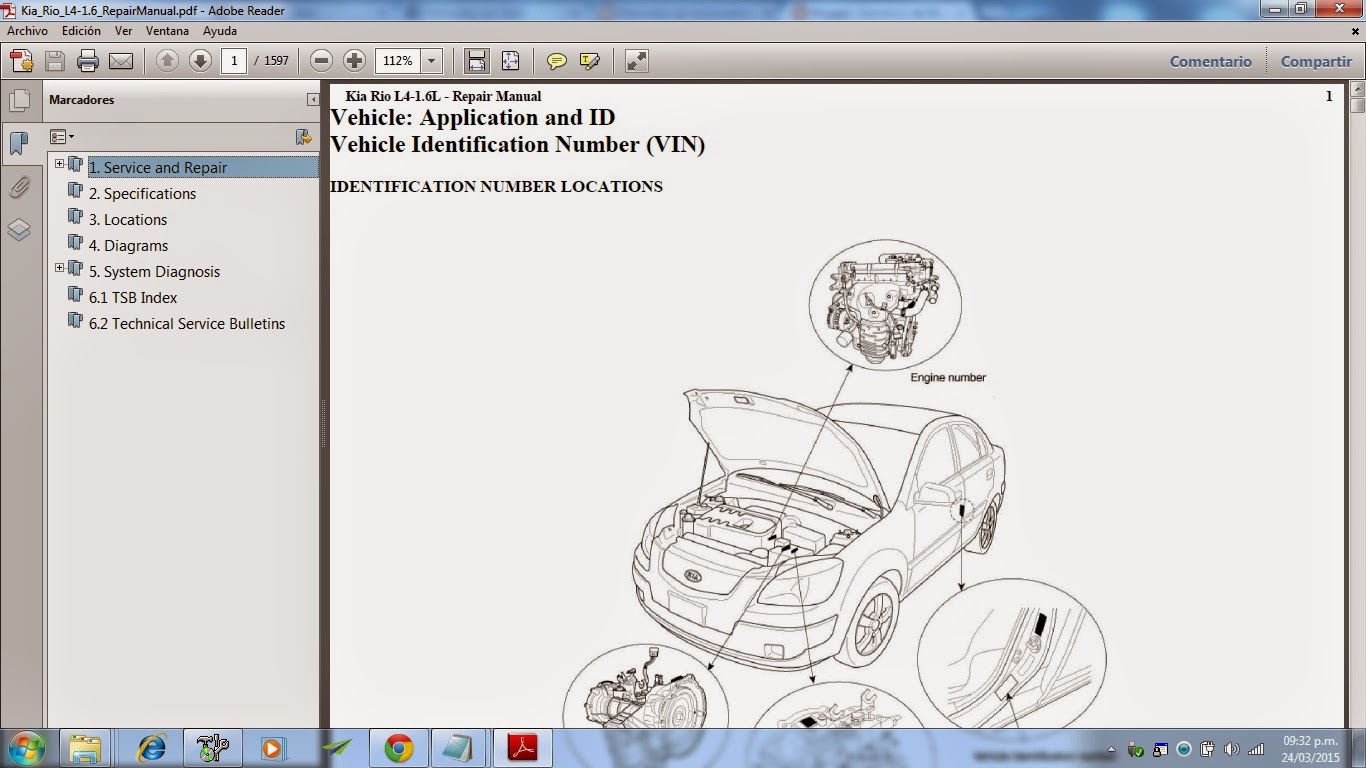This screenshot has width=1366, height=768.
Task: Open the Compartir pane
Action: coord(1316,61)
